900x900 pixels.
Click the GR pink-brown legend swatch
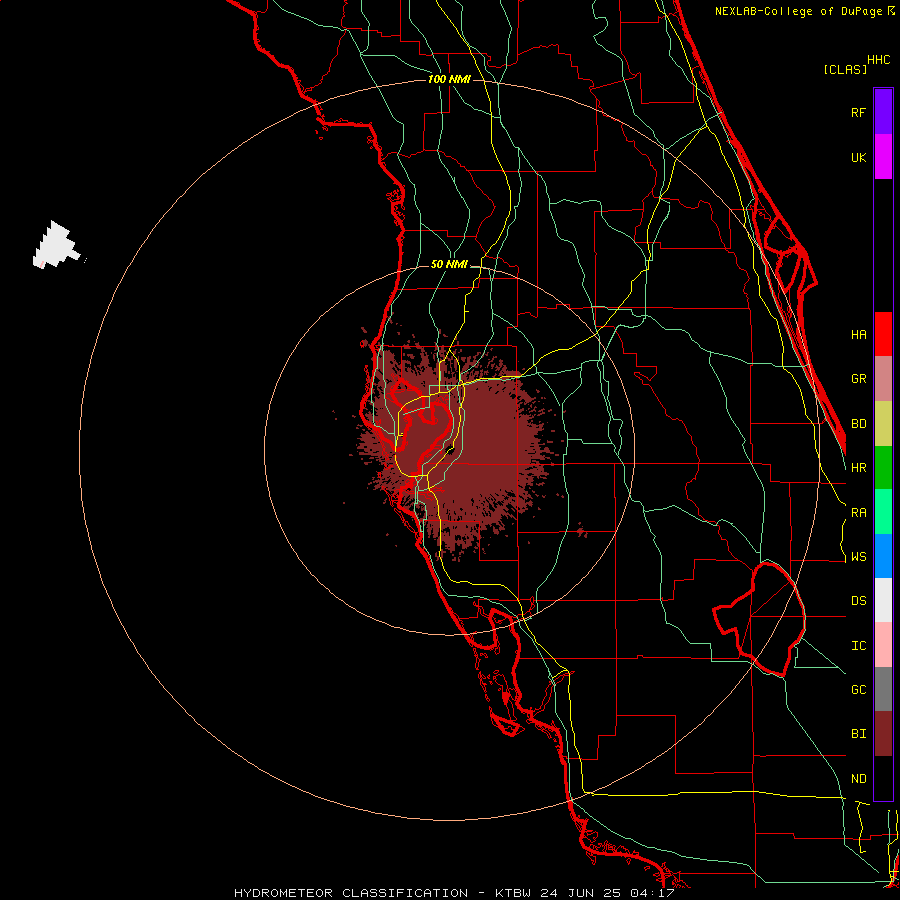(883, 379)
